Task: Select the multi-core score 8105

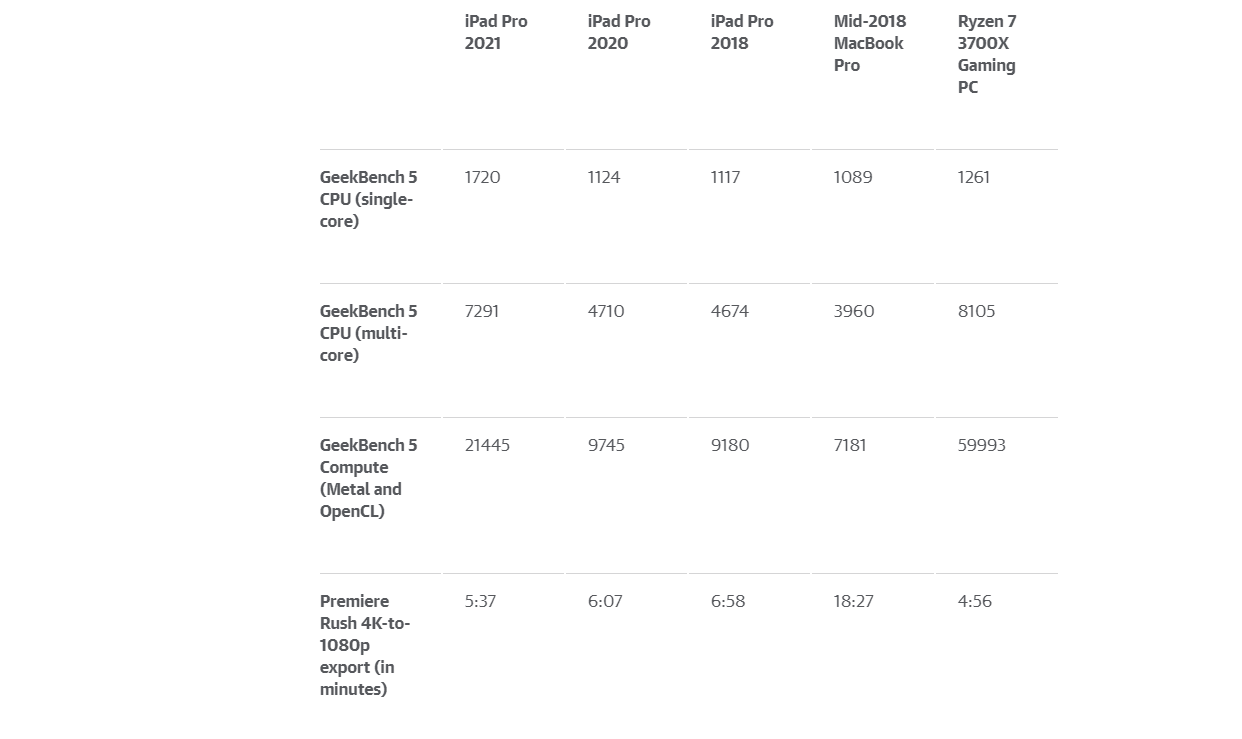Action: pyautogui.click(x=976, y=311)
